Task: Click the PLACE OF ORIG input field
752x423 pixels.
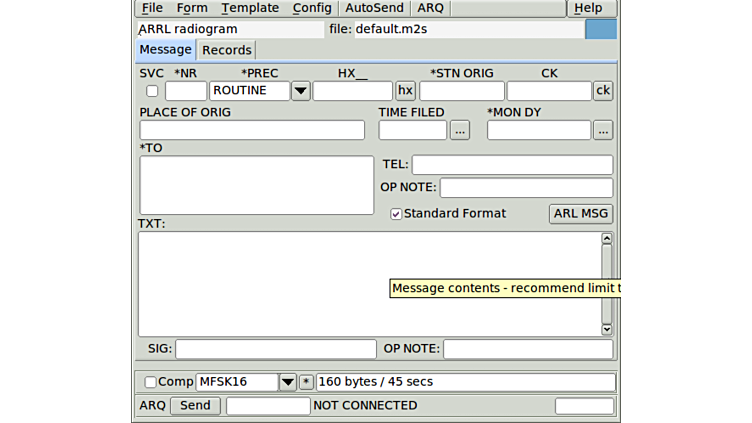Action: 252,130
